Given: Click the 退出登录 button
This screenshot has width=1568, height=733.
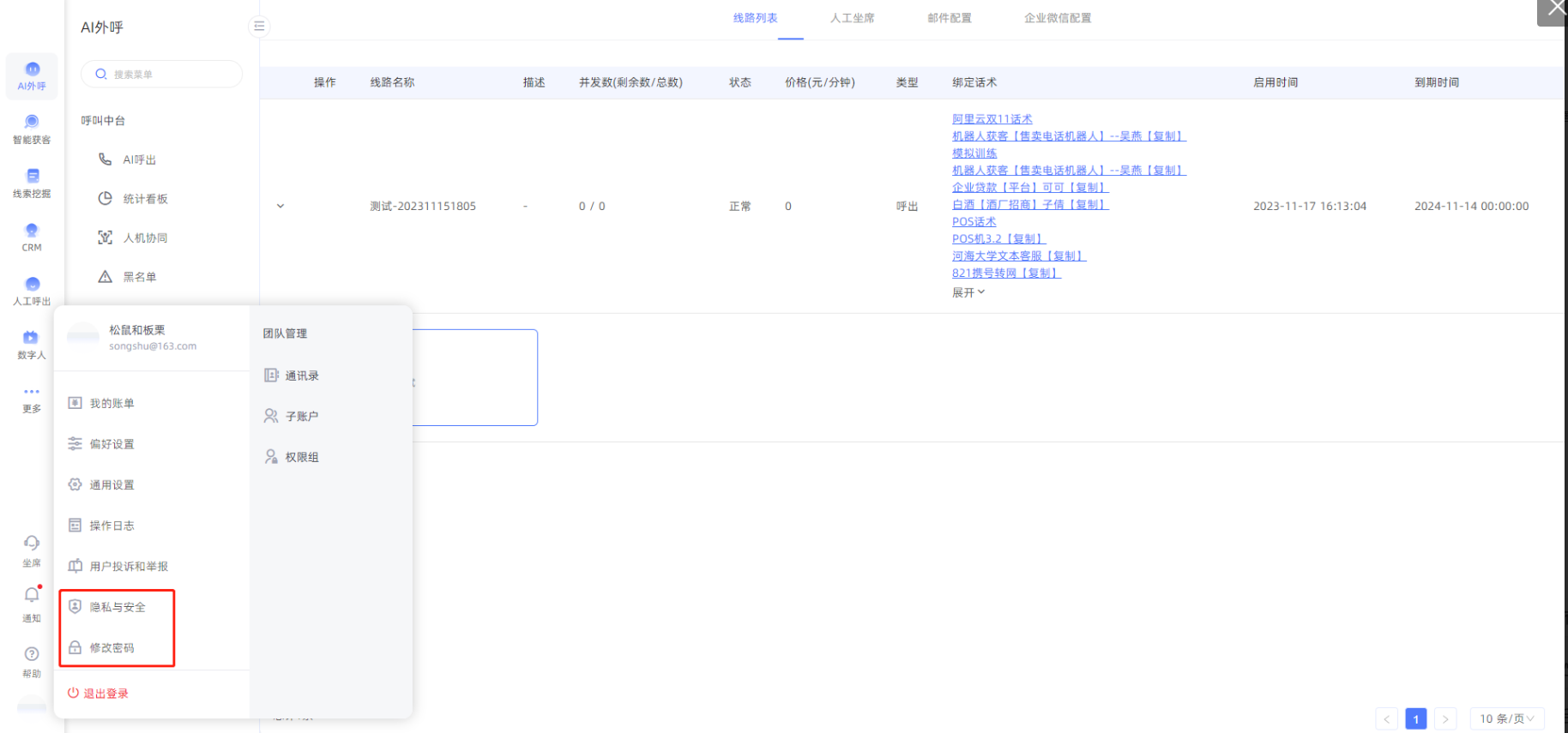Looking at the screenshot, I should click(x=99, y=694).
